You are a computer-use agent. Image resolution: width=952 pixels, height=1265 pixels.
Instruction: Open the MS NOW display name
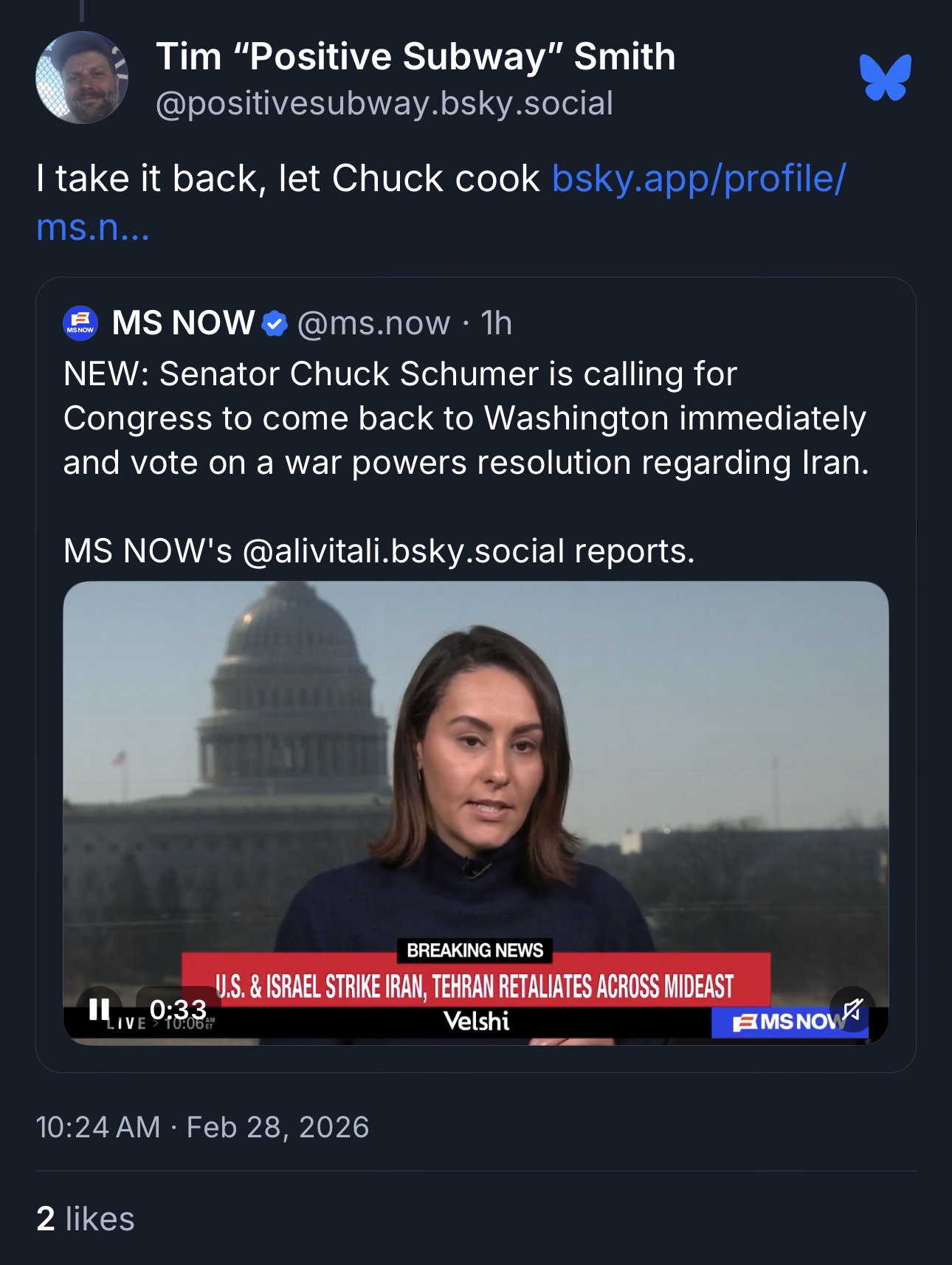pos(183,323)
